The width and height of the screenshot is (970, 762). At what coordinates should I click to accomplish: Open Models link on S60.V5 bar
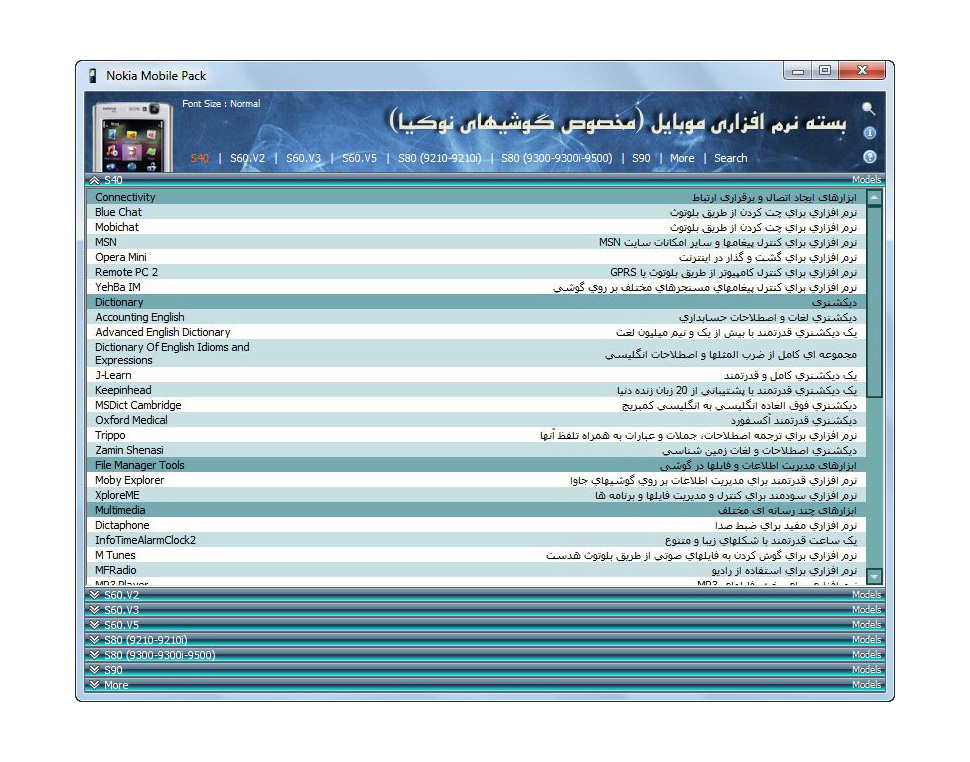point(866,625)
